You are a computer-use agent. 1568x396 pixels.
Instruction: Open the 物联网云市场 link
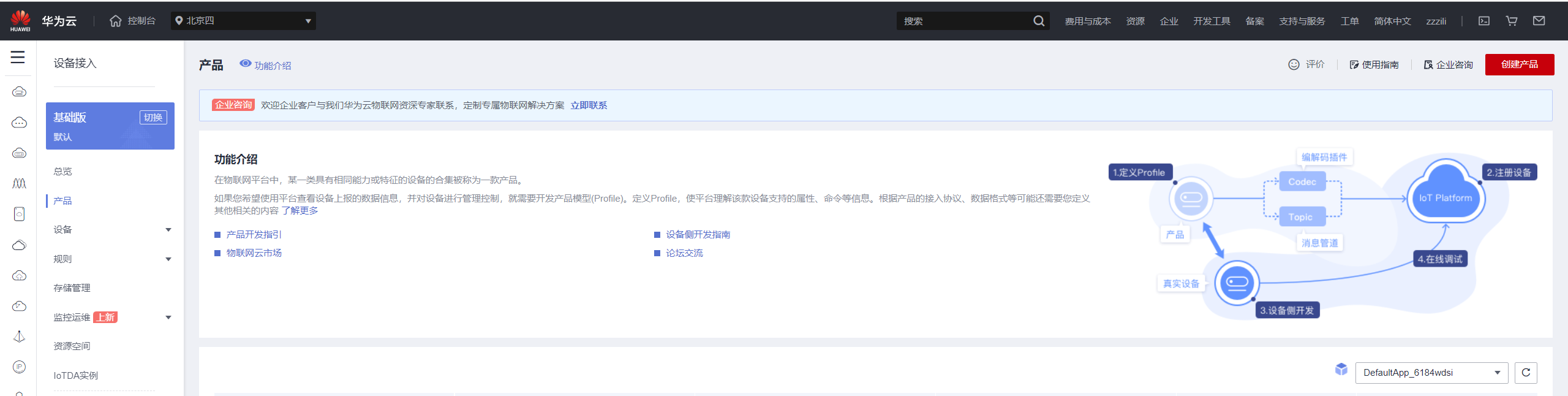pos(254,253)
